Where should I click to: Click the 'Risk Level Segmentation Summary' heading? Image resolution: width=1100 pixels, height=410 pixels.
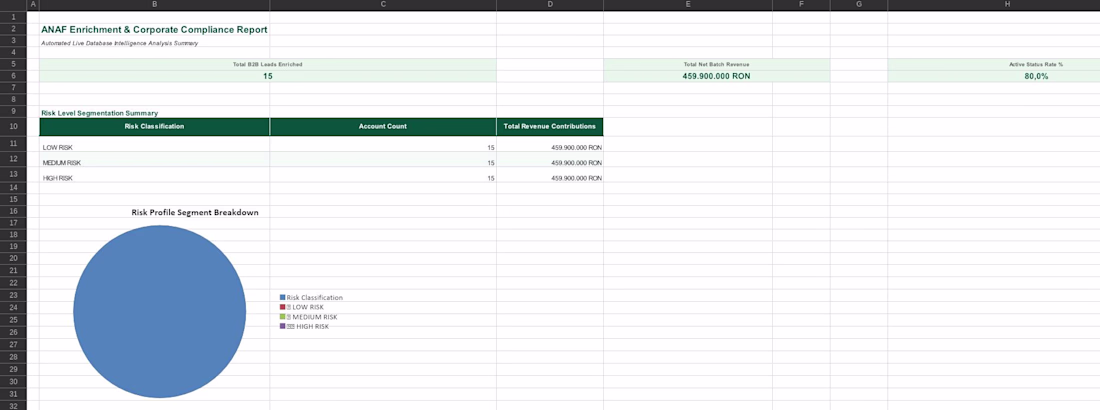[x=100, y=113]
